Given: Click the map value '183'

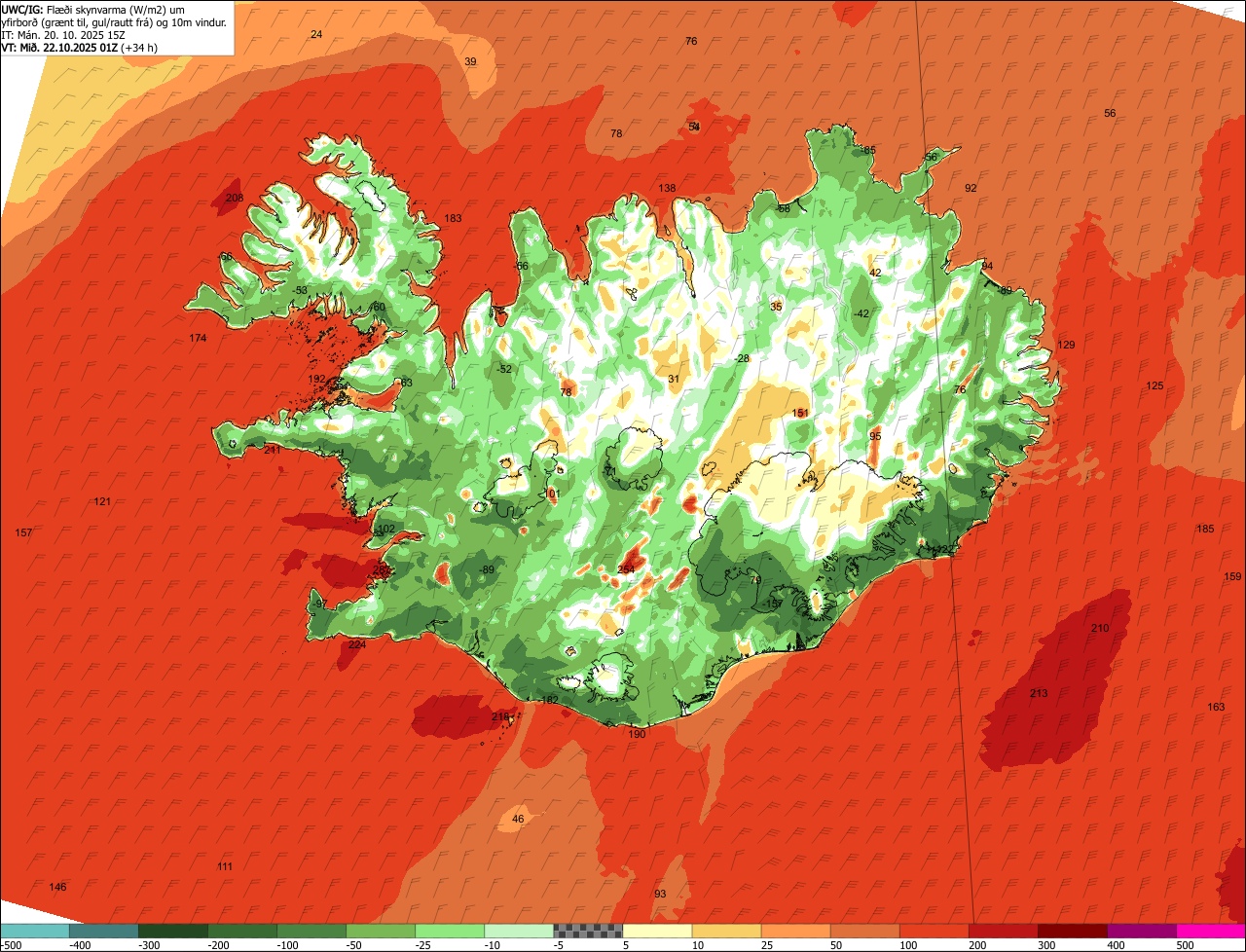Looking at the screenshot, I should [x=453, y=218].
